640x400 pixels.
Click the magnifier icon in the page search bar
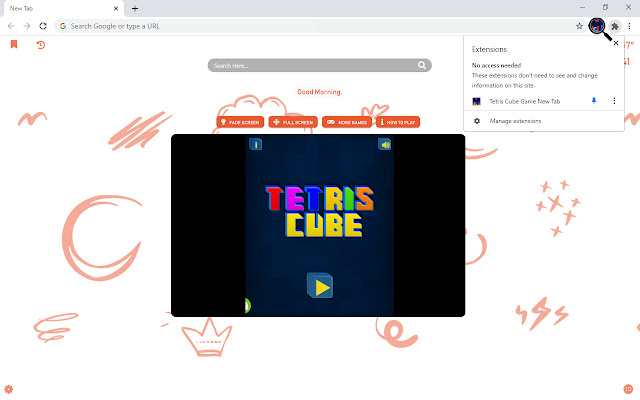(x=422, y=65)
